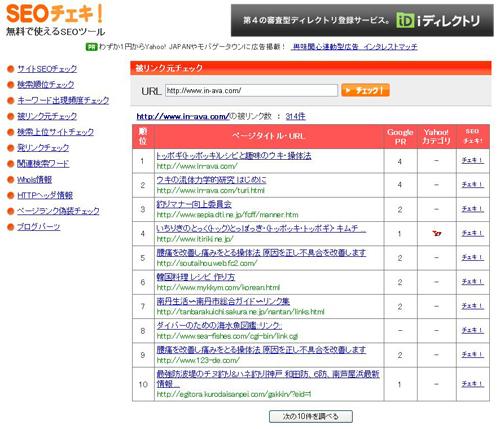500x429 pixels.
Task: Select キーワード出現頻度チェック in the sidebar
Action: (x=63, y=100)
